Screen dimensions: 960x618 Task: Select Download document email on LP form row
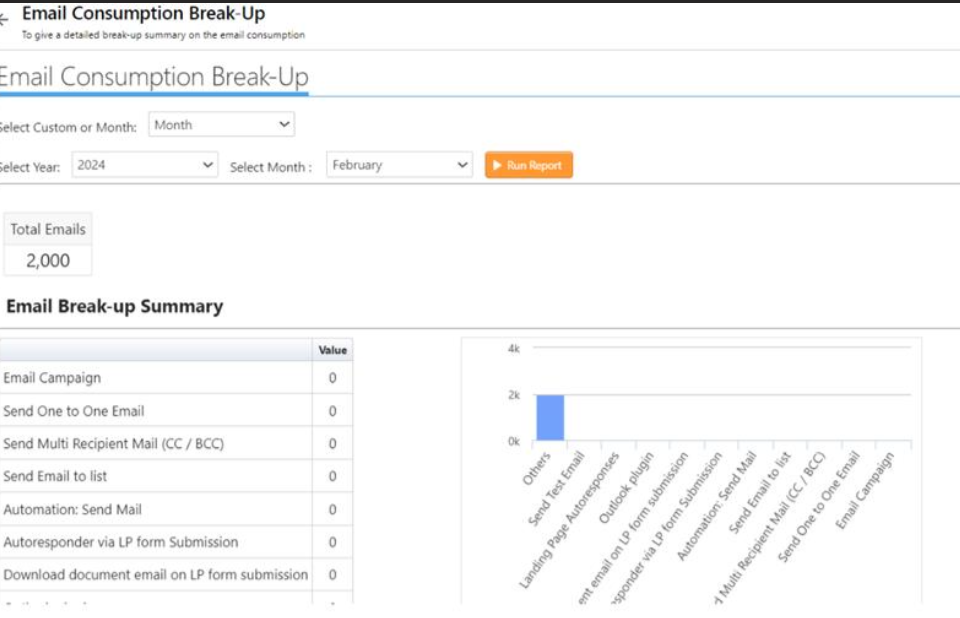(155, 575)
